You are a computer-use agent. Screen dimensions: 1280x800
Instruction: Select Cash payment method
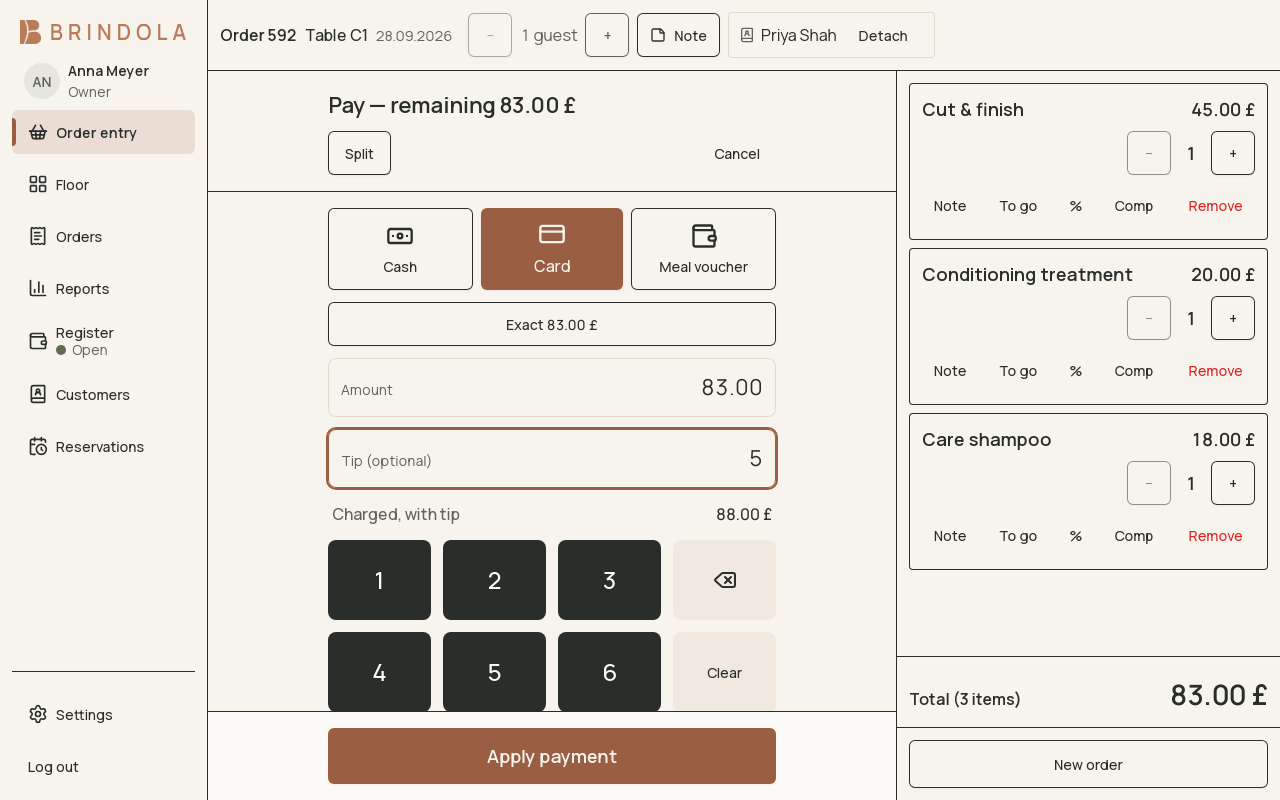pyautogui.click(x=400, y=249)
